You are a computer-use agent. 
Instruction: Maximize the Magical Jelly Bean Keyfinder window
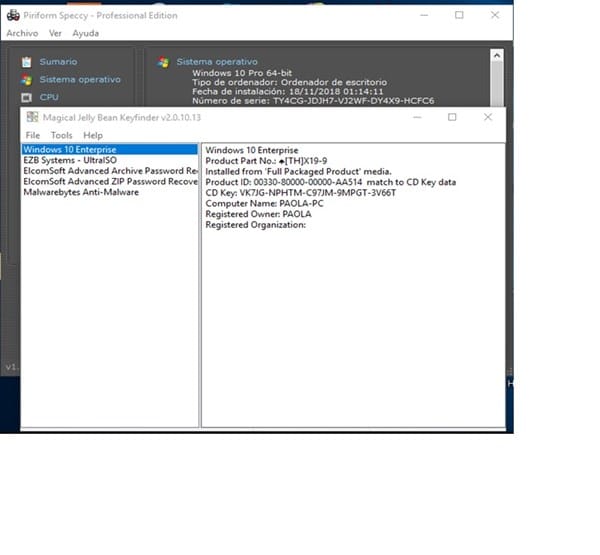(452, 117)
